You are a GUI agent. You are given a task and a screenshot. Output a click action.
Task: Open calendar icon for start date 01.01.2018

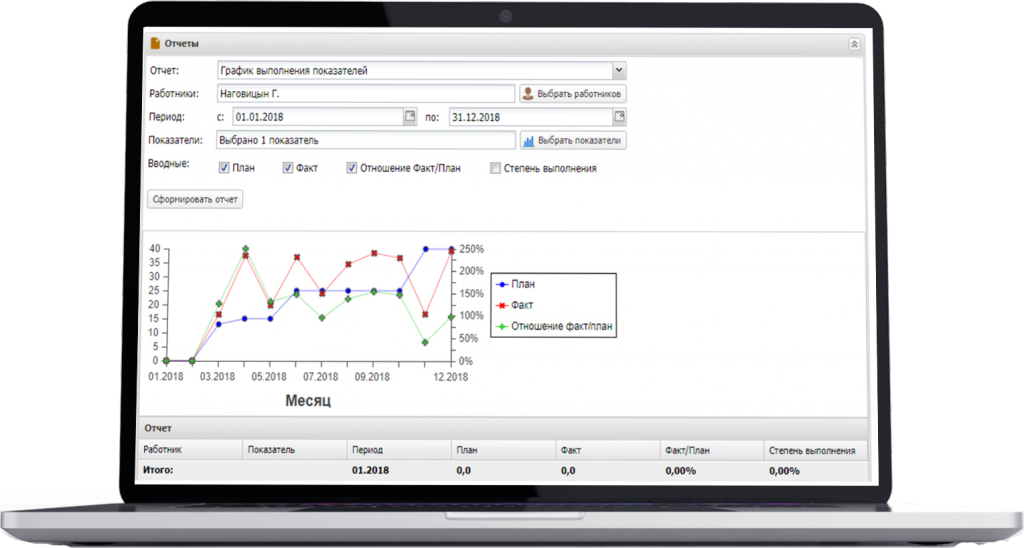click(410, 116)
